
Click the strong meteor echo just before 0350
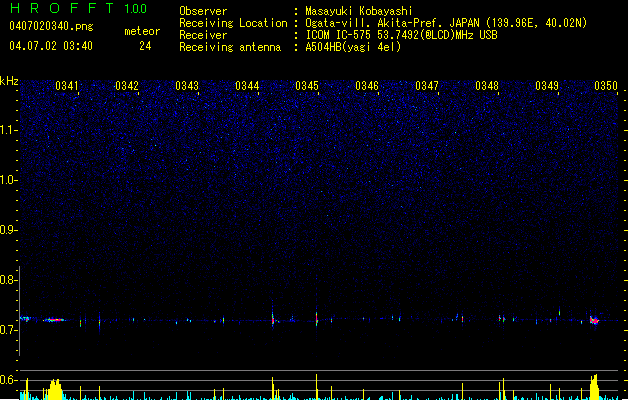(594, 320)
